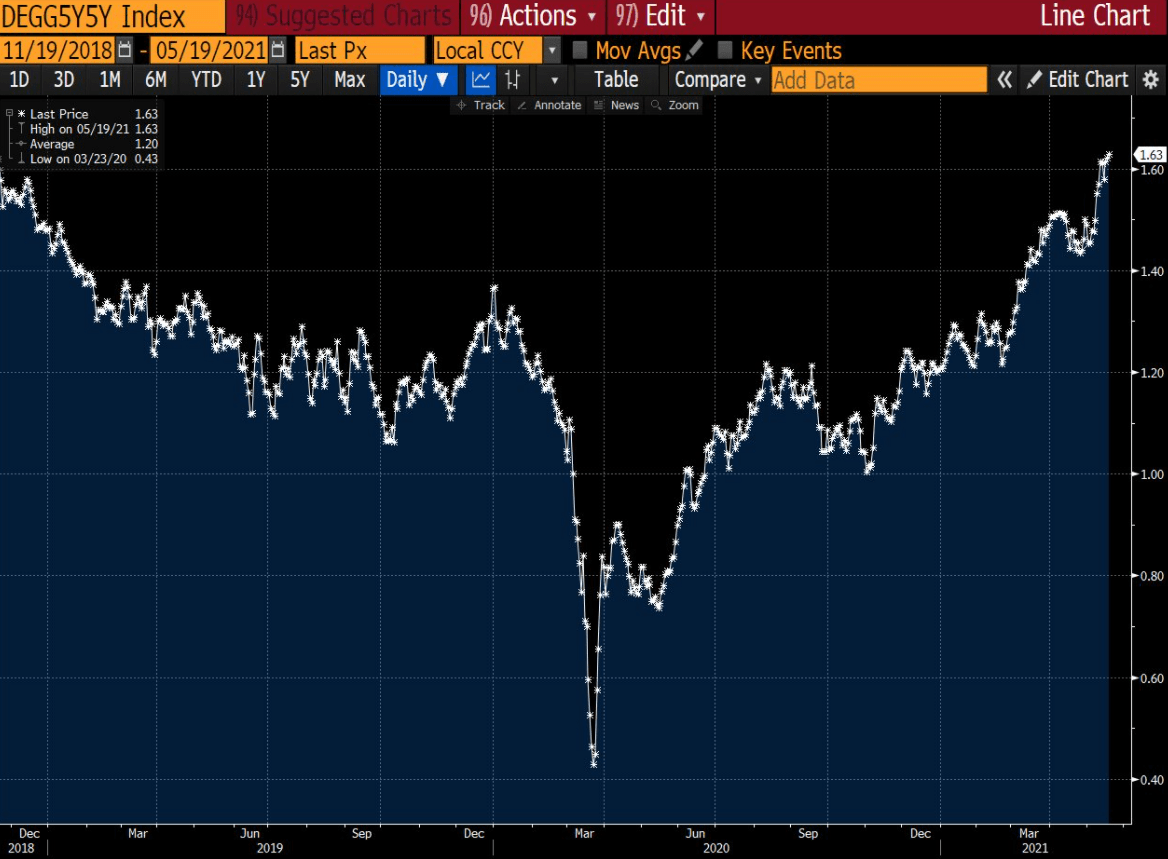
Task: Collapse panel with double left chevron
Action: (x=1004, y=79)
